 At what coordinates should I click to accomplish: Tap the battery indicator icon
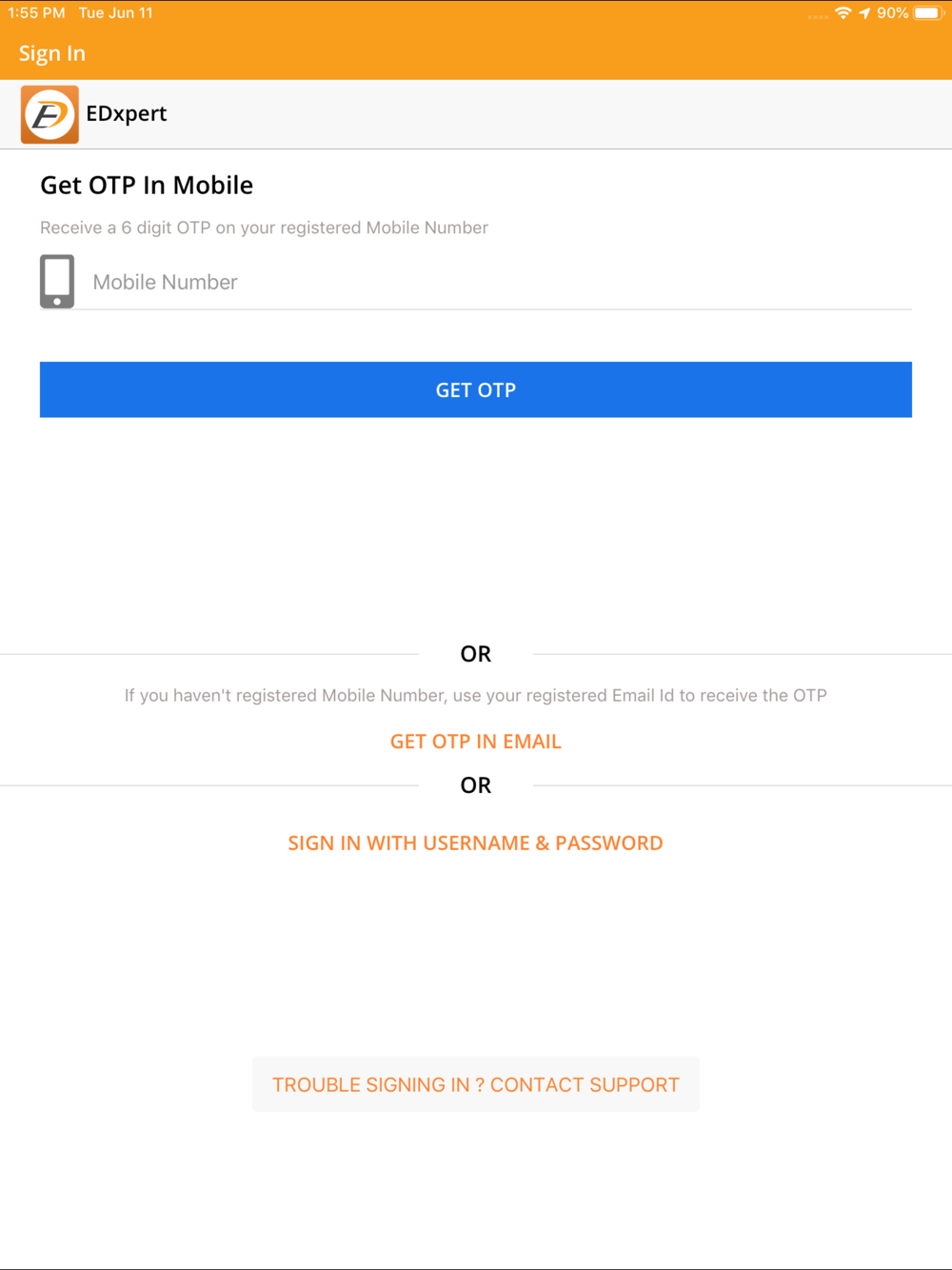pos(928,13)
